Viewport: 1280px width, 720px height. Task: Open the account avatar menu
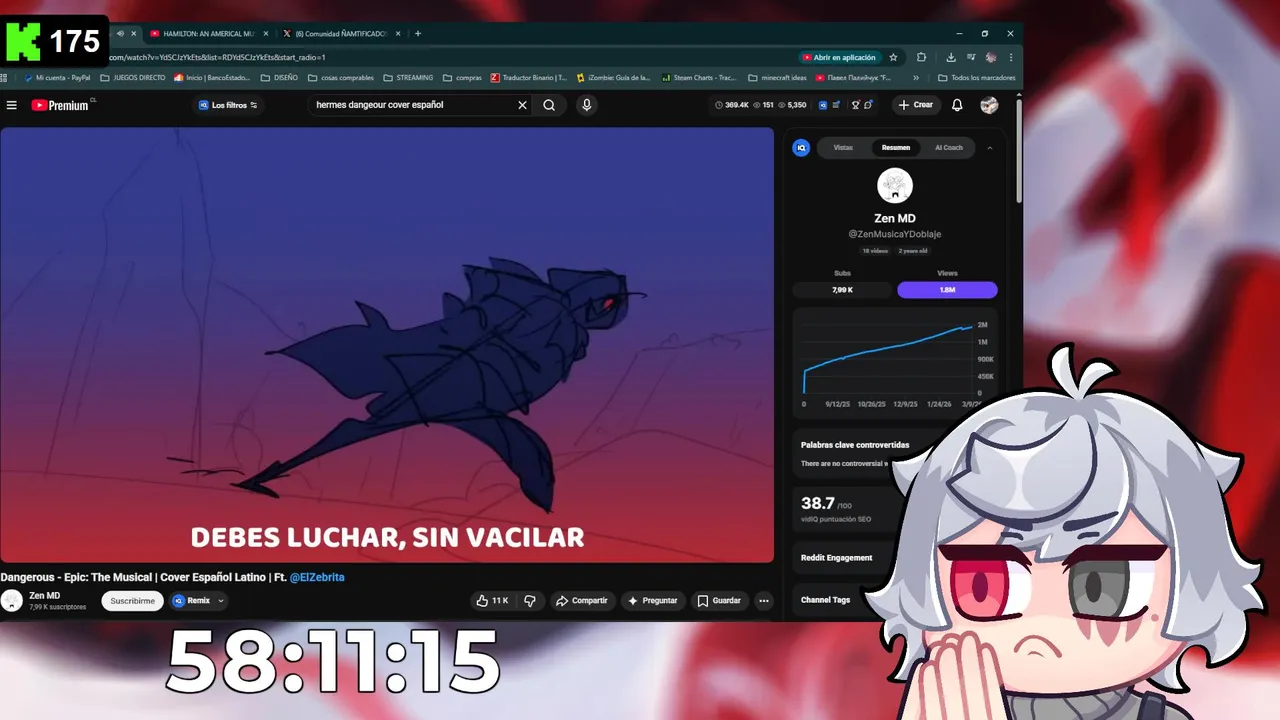click(x=989, y=105)
